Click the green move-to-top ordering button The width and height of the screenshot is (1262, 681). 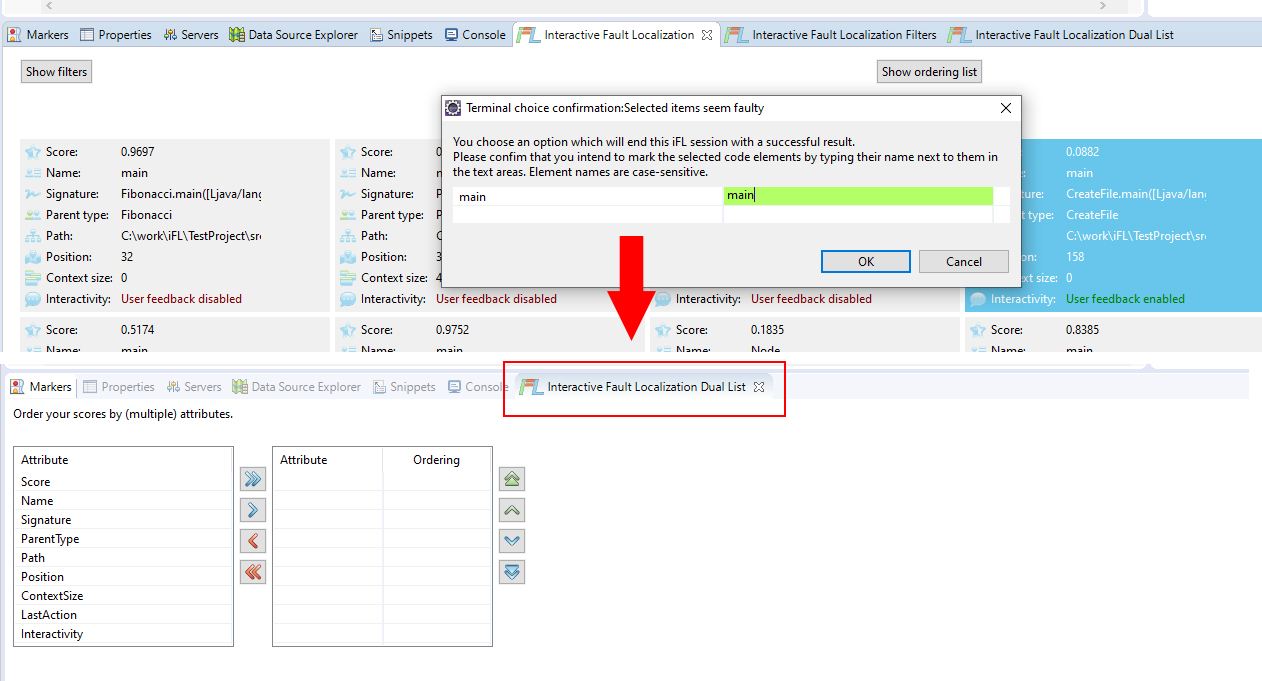coord(512,479)
